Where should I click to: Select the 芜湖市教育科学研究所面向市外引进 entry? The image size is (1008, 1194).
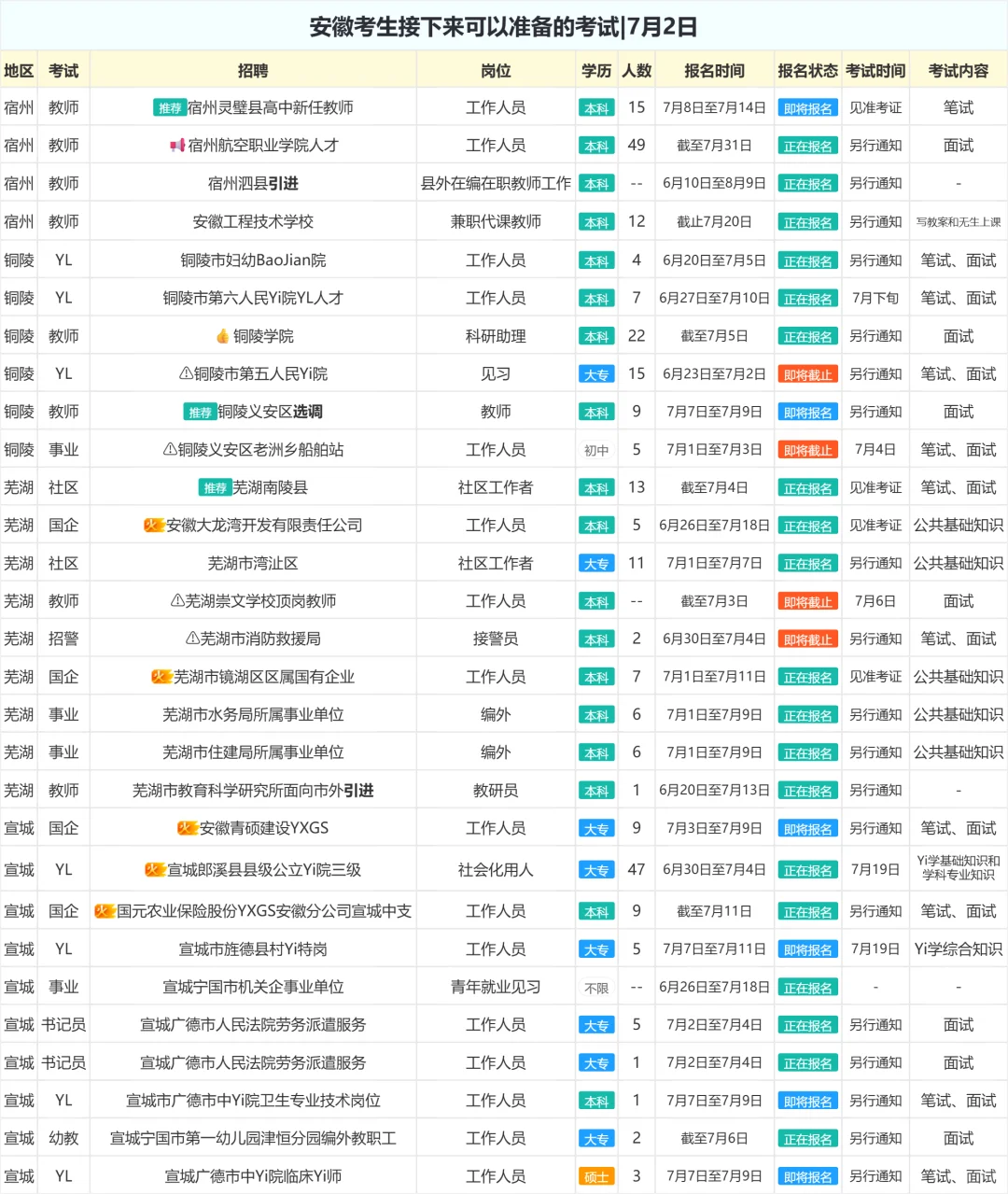coord(253,791)
